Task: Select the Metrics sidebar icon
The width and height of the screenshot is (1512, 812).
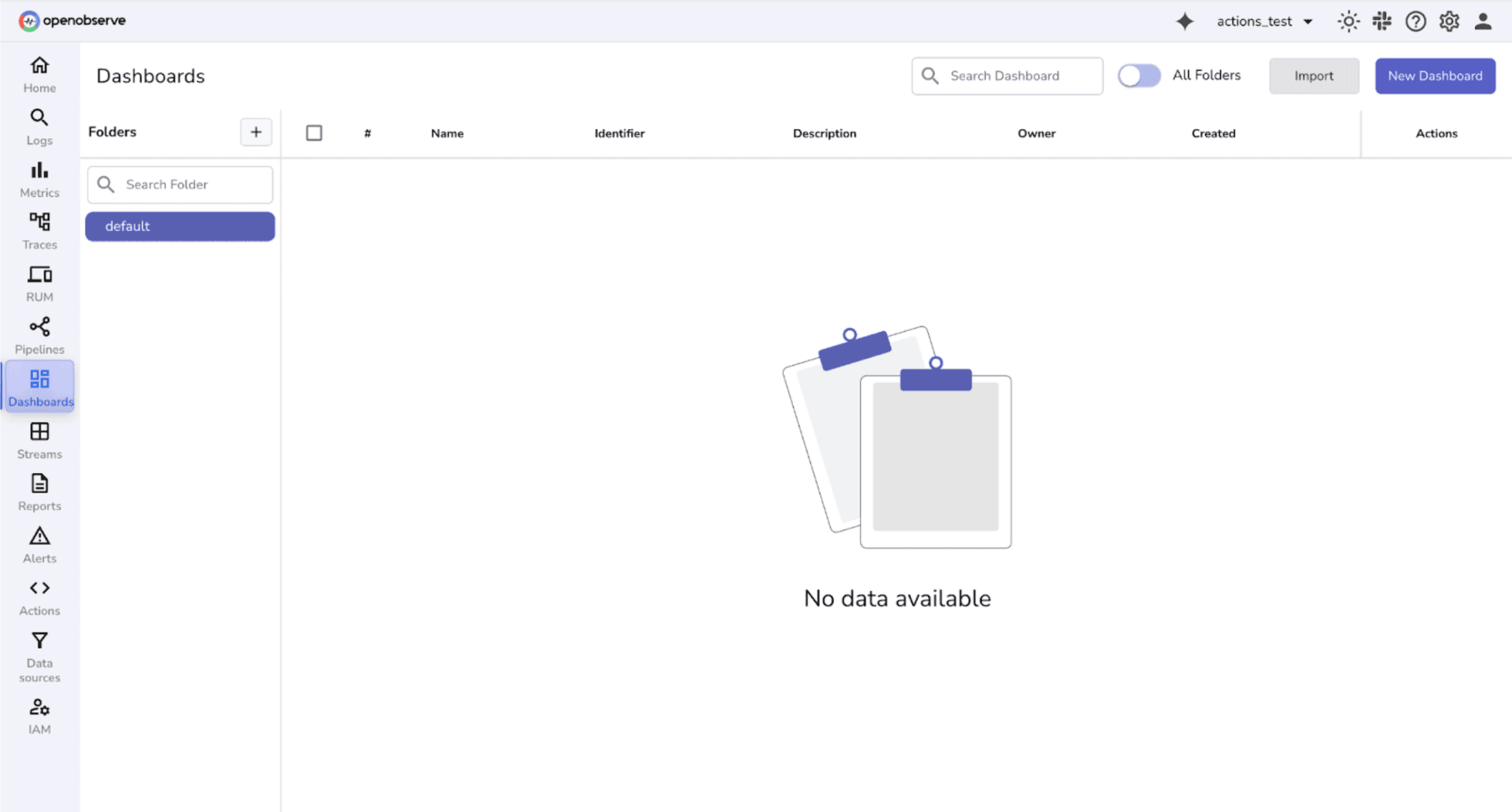Action: click(x=39, y=178)
